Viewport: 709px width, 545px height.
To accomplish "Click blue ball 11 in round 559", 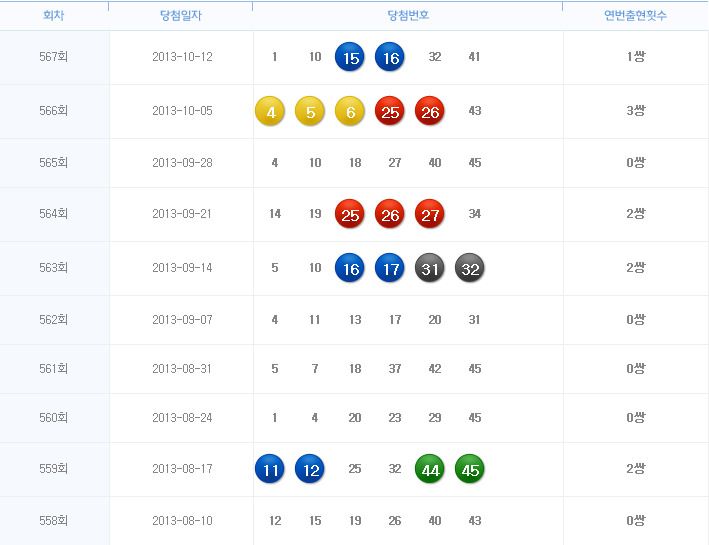I will pyautogui.click(x=270, y=469).
